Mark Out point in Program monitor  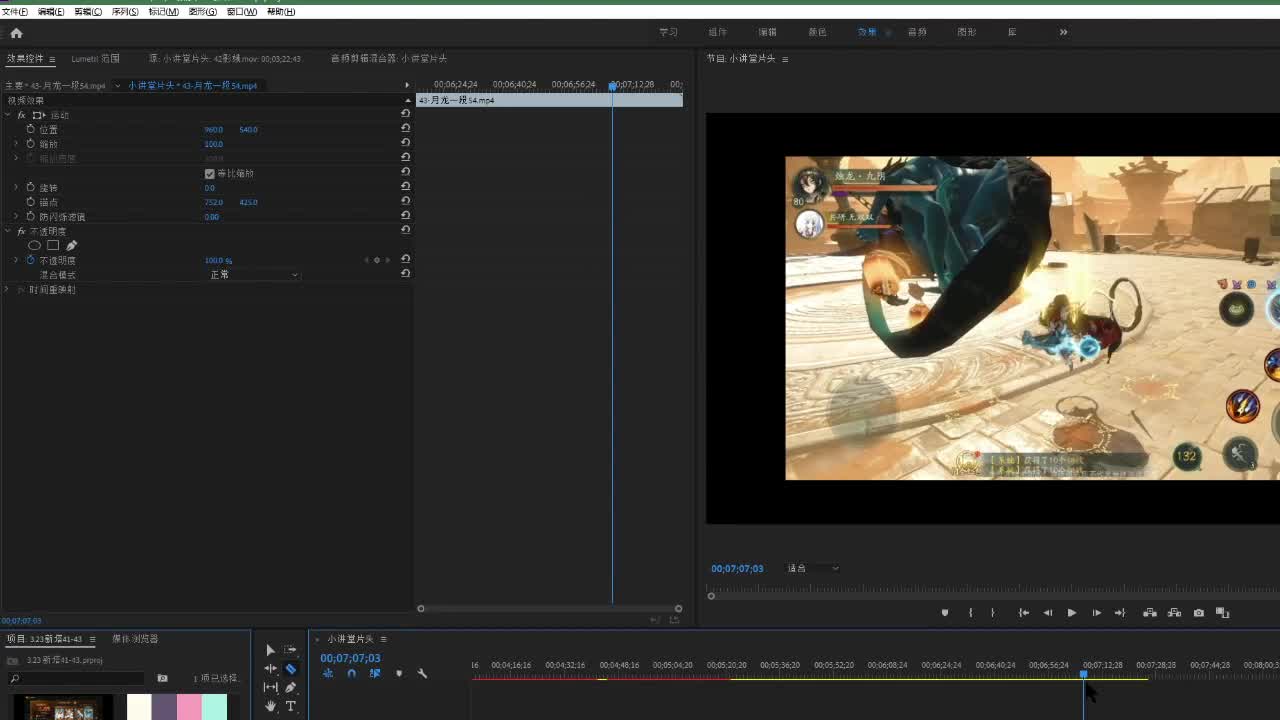point(993,613)
